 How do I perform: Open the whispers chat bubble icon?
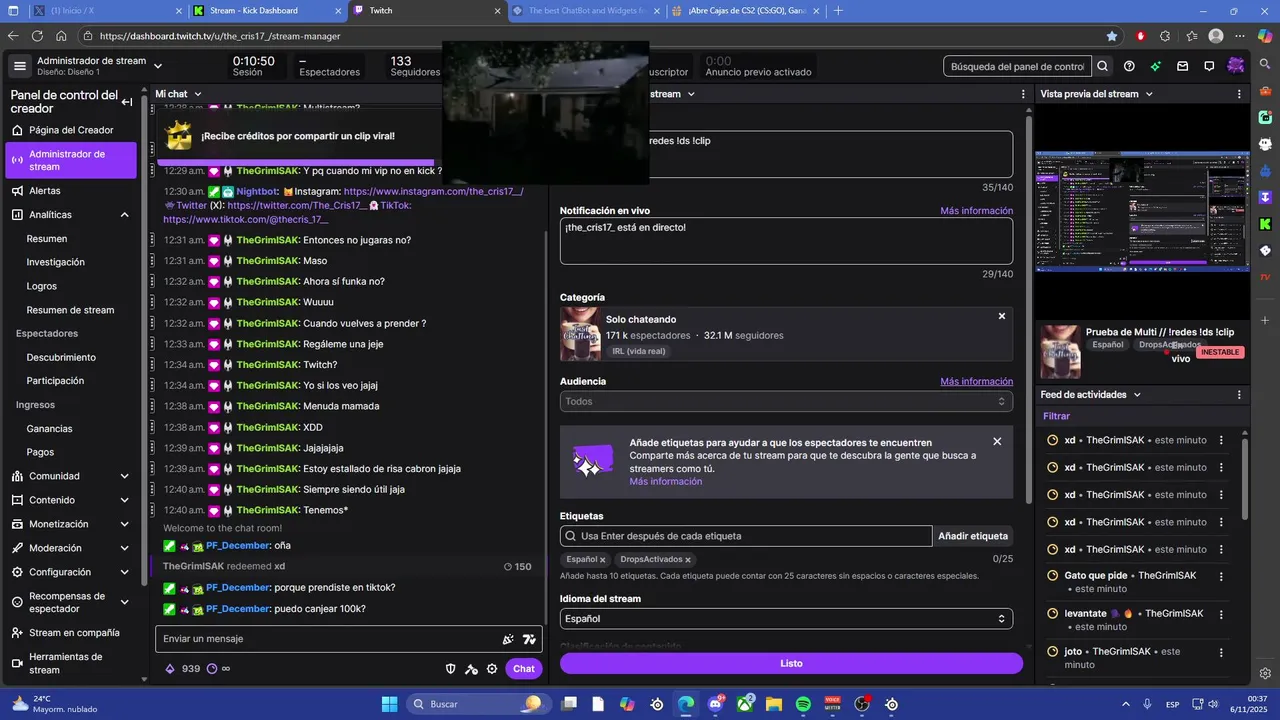point(1209,66)
